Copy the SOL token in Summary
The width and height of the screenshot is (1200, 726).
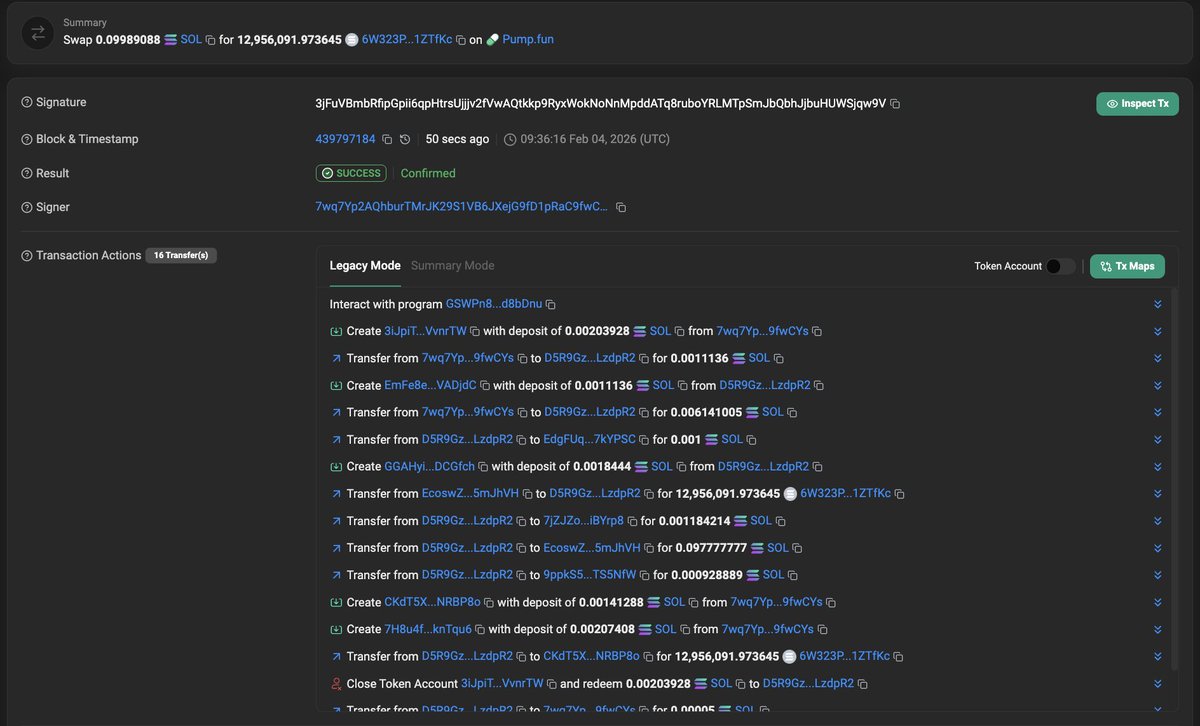point(210,40)
